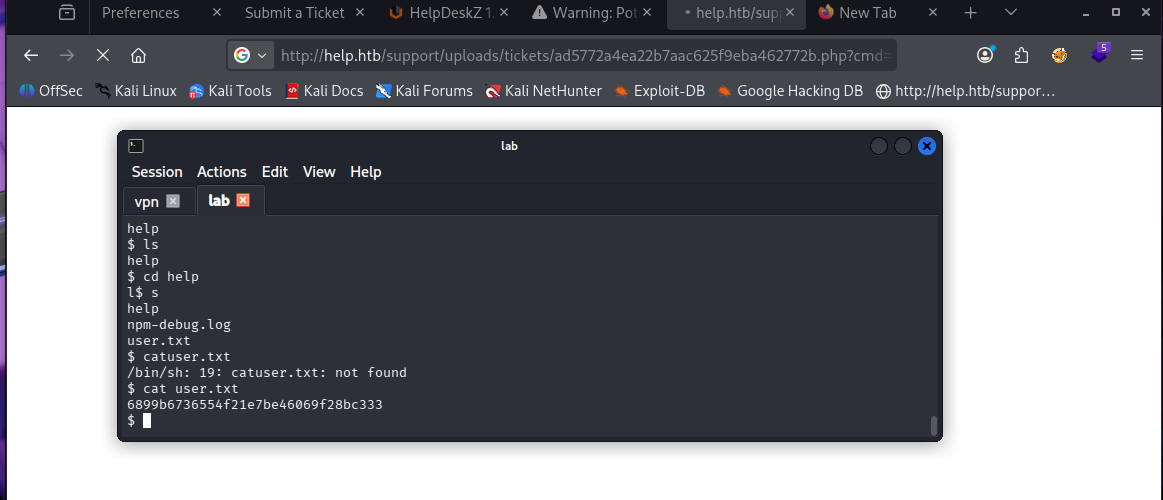The width and height of the screenshot is (1163, 500).
Task: Expand the Google search engine dropdown
Action: pos(250,55)
